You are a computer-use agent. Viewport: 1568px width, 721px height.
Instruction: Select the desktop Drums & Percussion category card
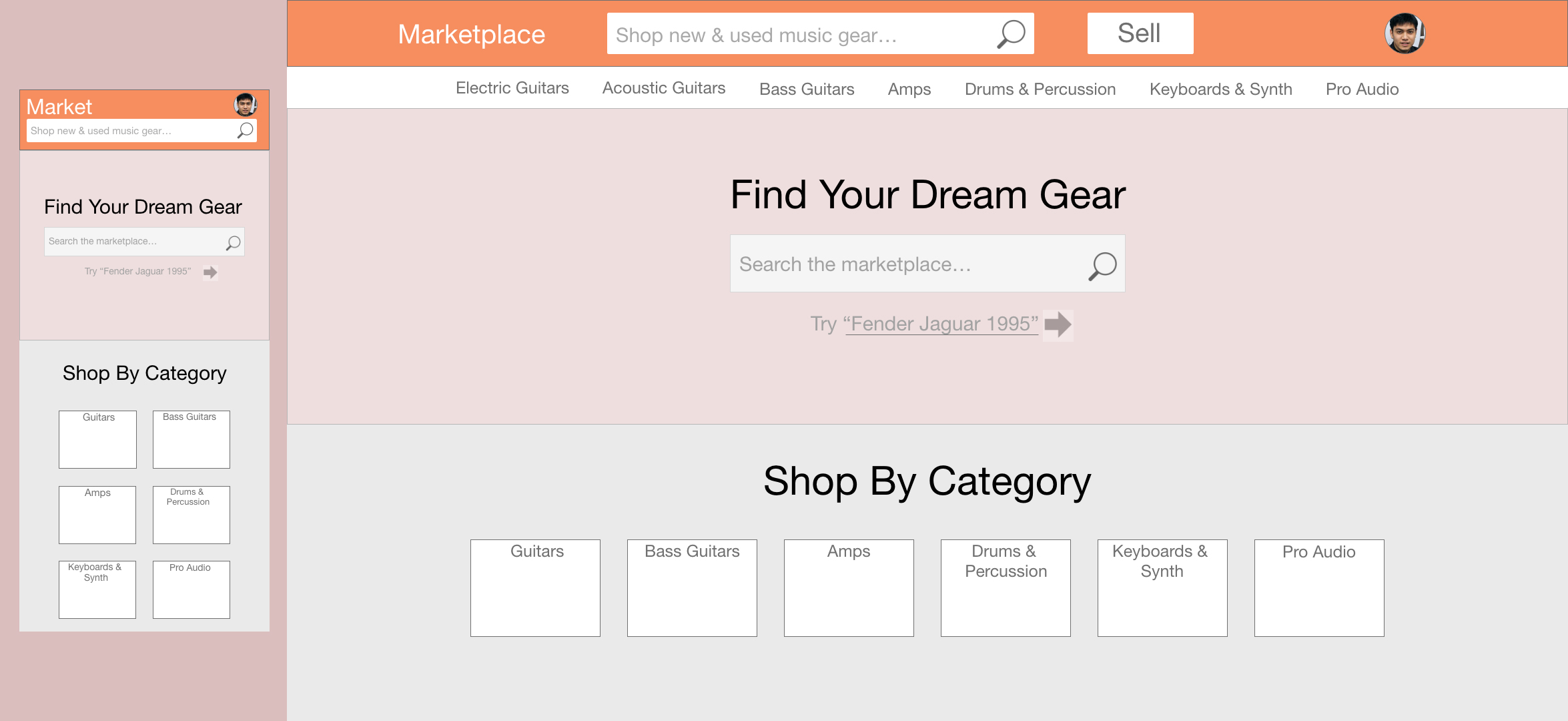[x=1006, y=588]
